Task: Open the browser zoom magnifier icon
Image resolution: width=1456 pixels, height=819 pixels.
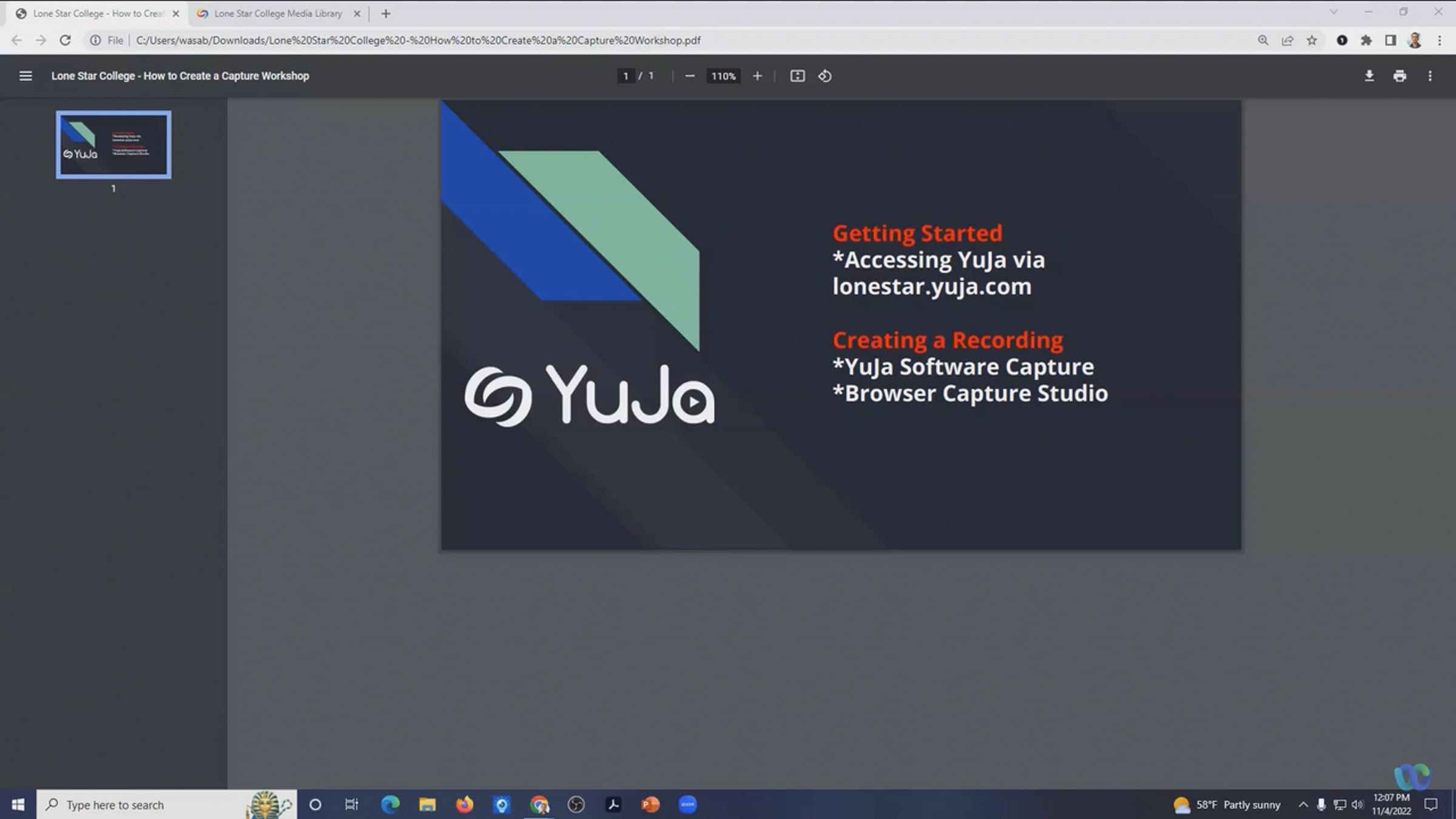Action: (1263, 40)
